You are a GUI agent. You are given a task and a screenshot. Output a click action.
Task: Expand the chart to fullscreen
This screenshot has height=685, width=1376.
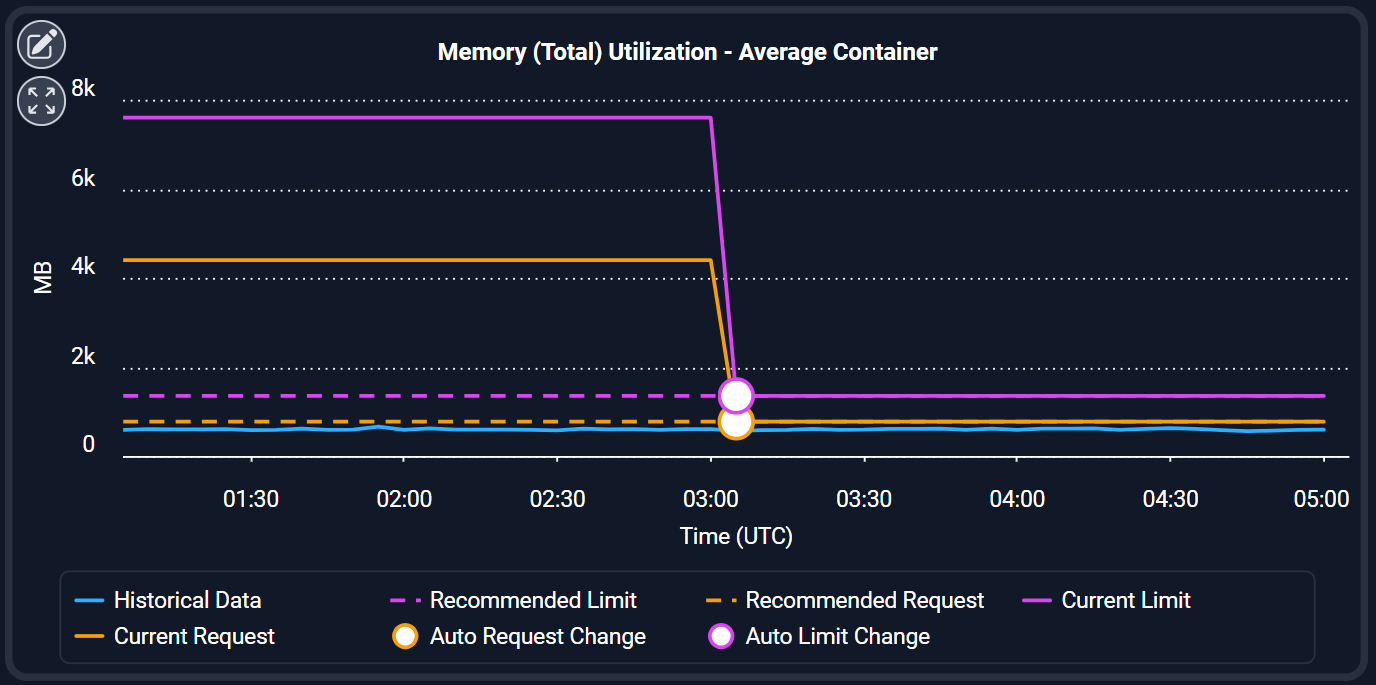pos(41,101)
